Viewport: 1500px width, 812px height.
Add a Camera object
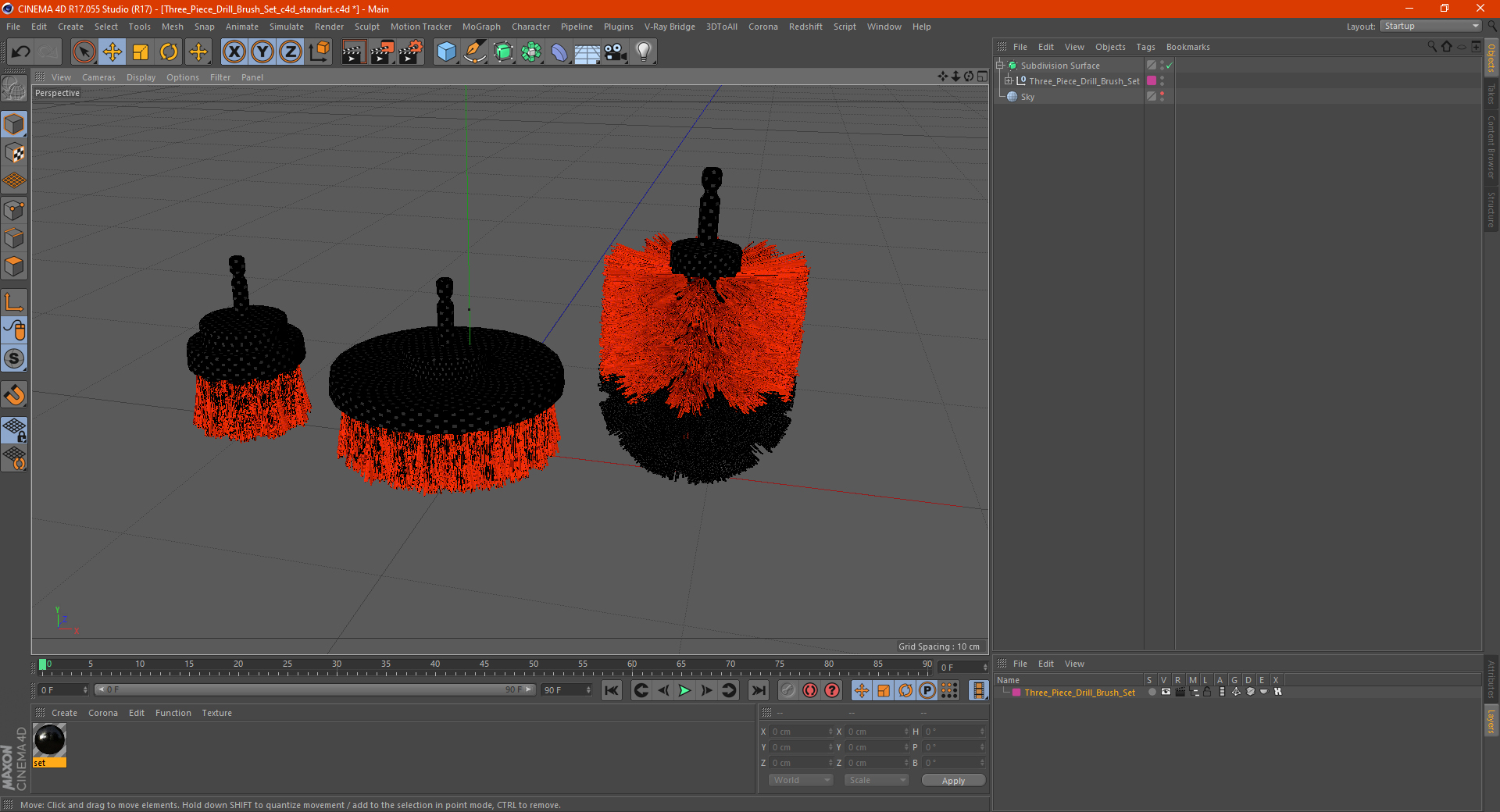616,52
